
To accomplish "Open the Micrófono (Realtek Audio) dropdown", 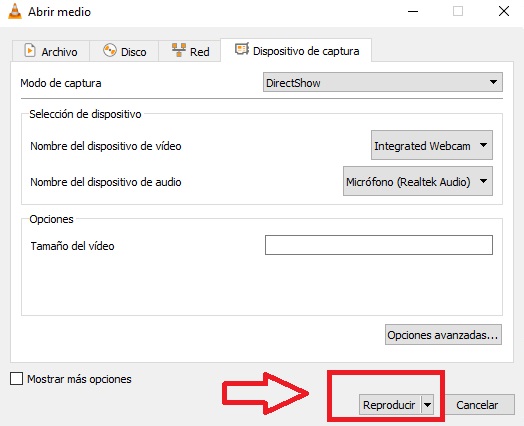I will click(418, 181).
